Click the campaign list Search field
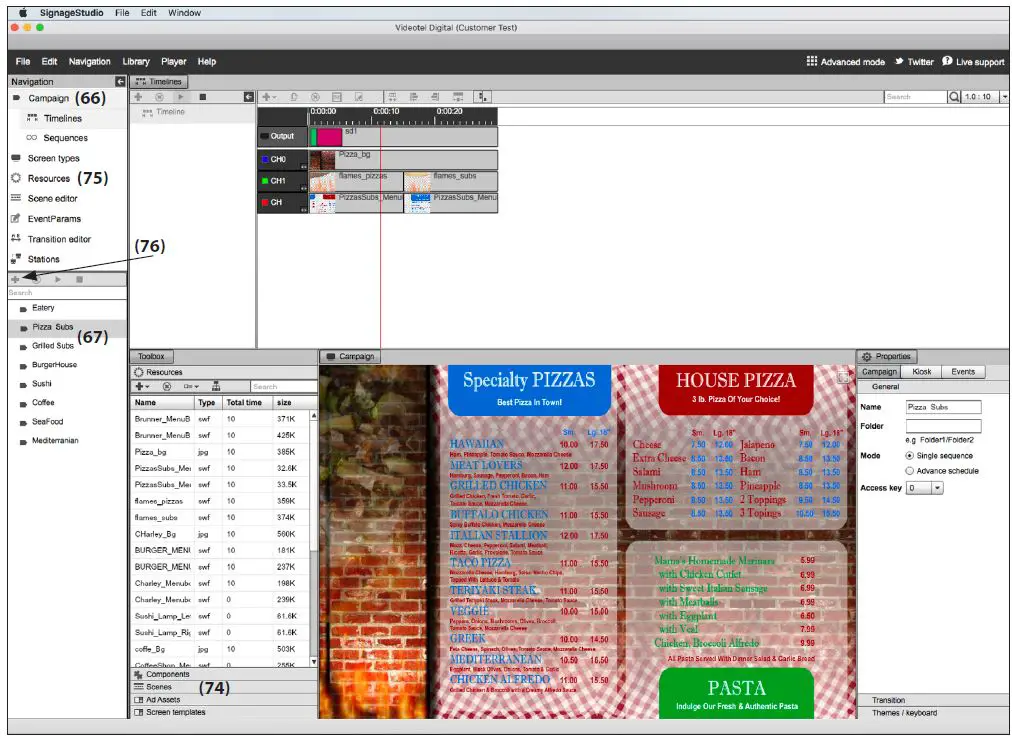The width and height of the screenshot is (1012, 740). coord(67,293)
